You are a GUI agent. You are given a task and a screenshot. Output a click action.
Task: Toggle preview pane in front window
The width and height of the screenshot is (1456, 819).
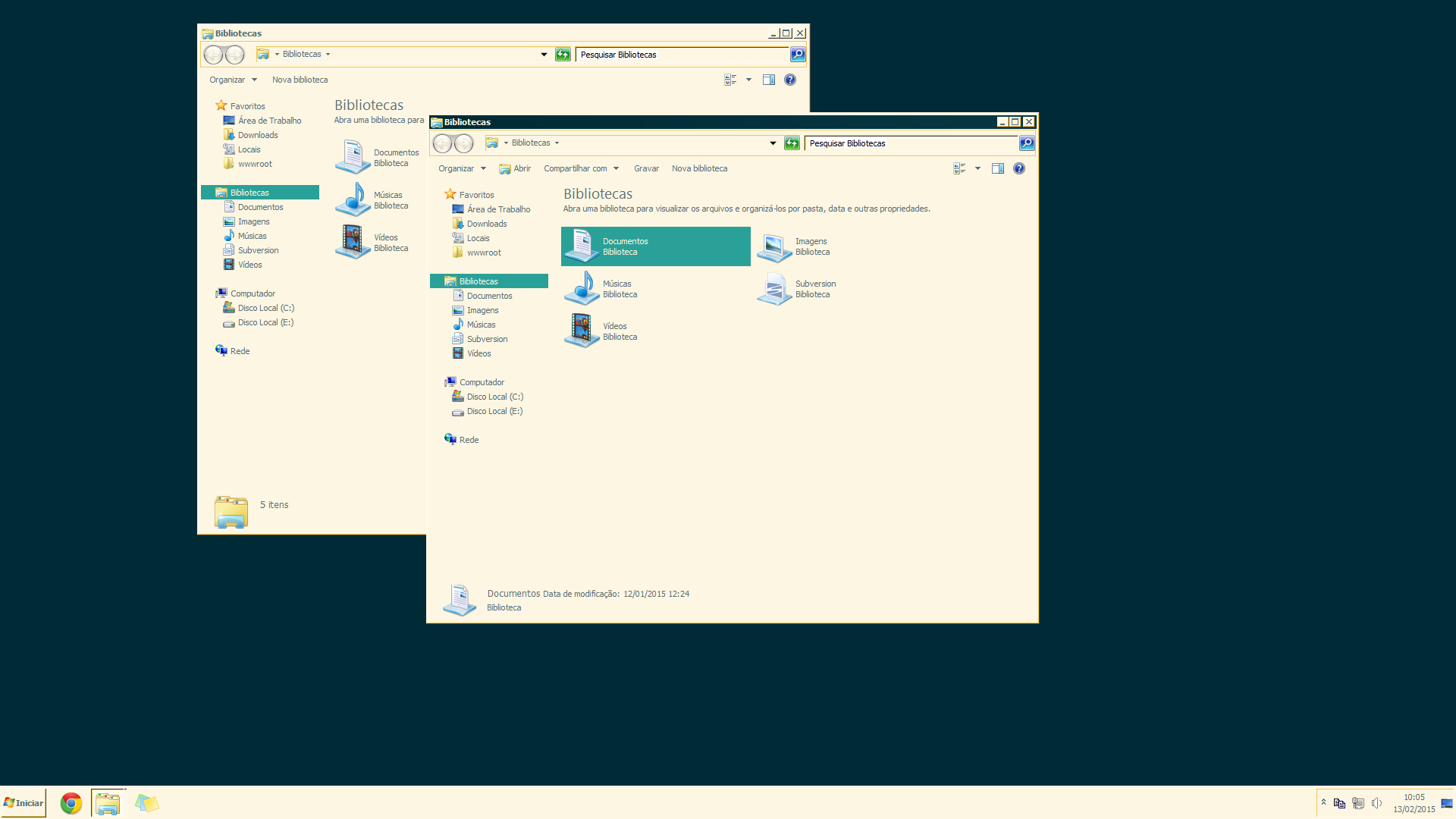(x=998, y=168)
